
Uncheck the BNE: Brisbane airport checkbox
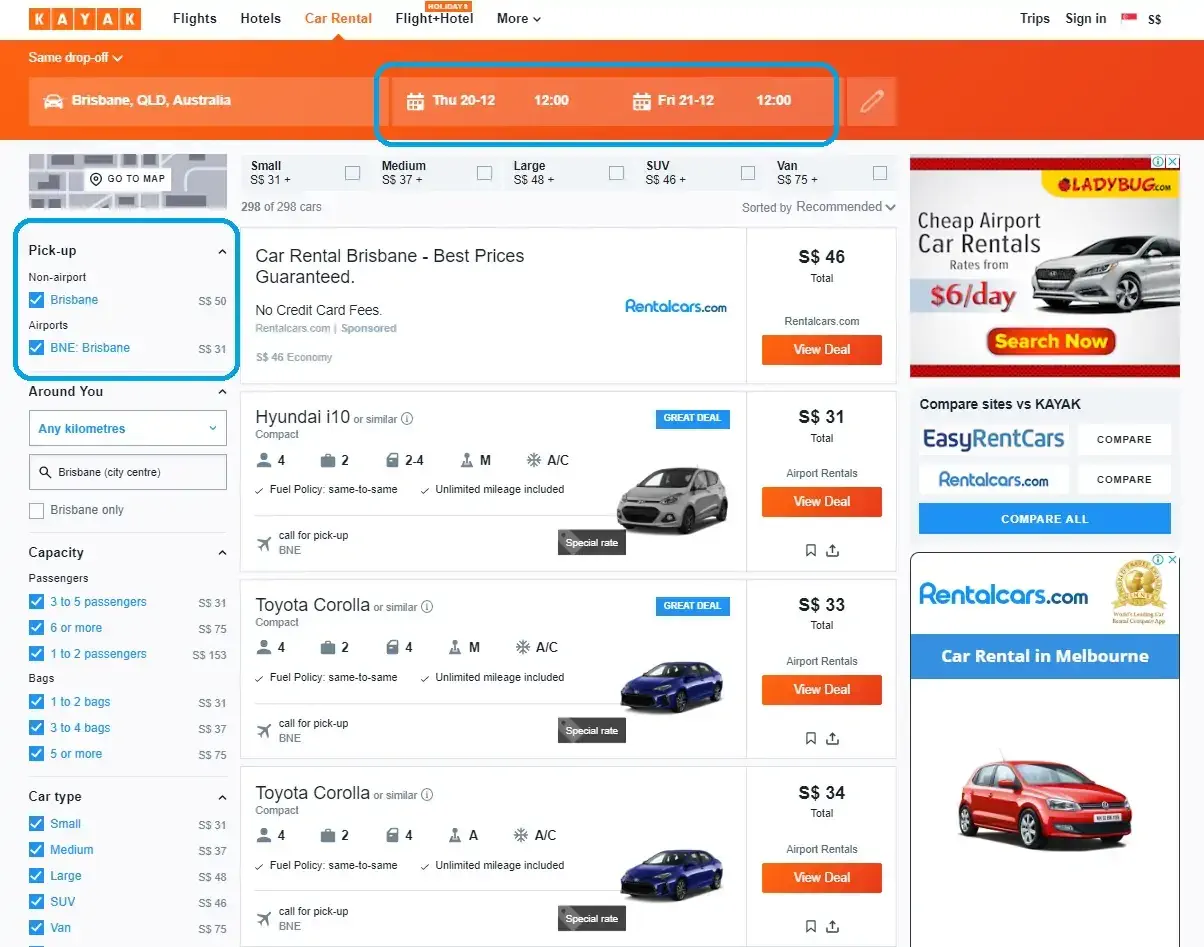pyautogui.click(x=37, y=348)
